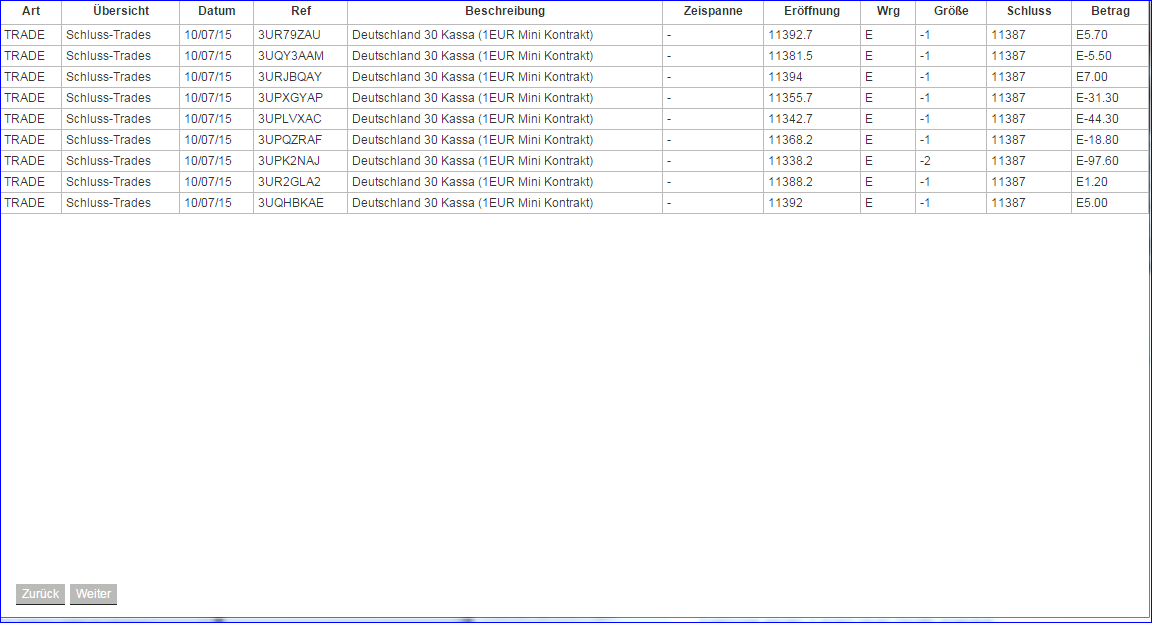
Task: Click the Zurück button
Action: tap(39, 594)
